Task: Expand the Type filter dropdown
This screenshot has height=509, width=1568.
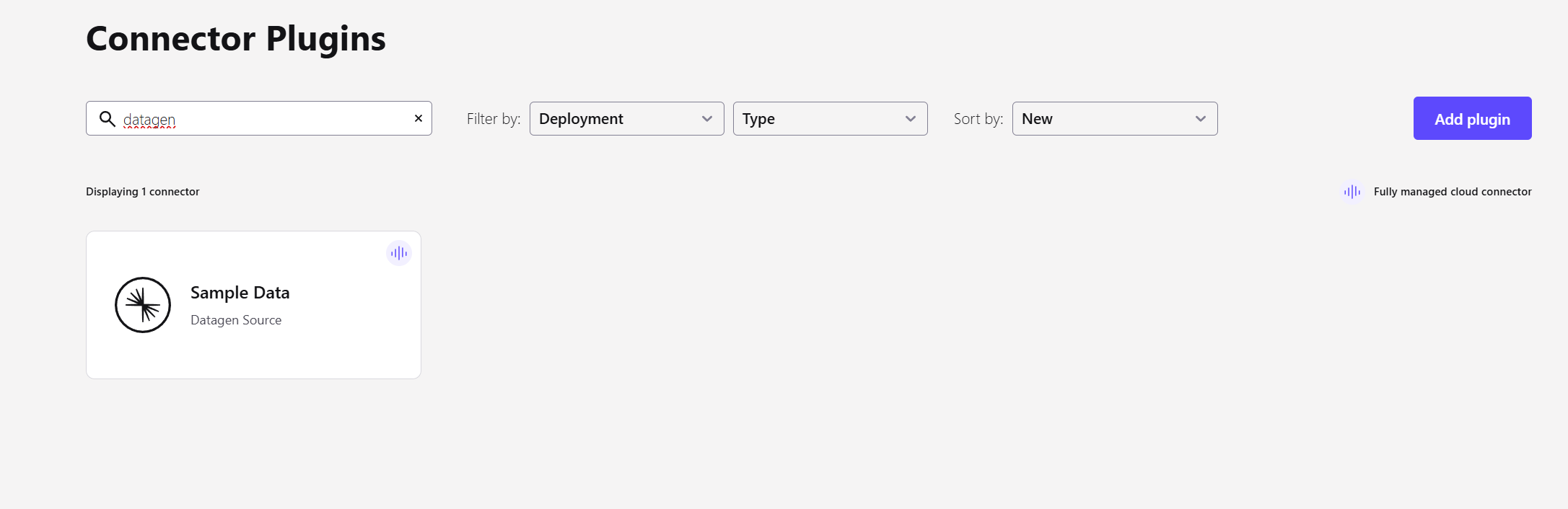Action: pyautogui.click(x=830, y=119)
